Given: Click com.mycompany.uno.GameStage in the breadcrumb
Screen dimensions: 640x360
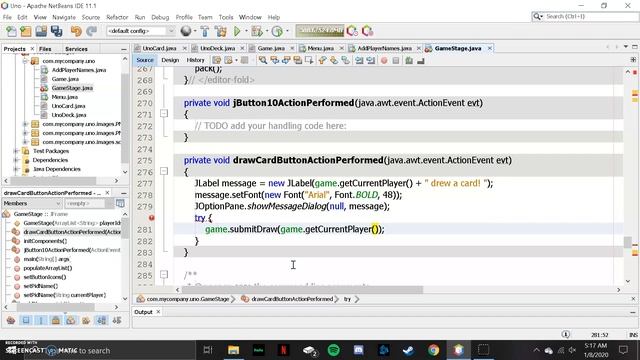Looking at the screenshot, I should (x=188, y=299).
